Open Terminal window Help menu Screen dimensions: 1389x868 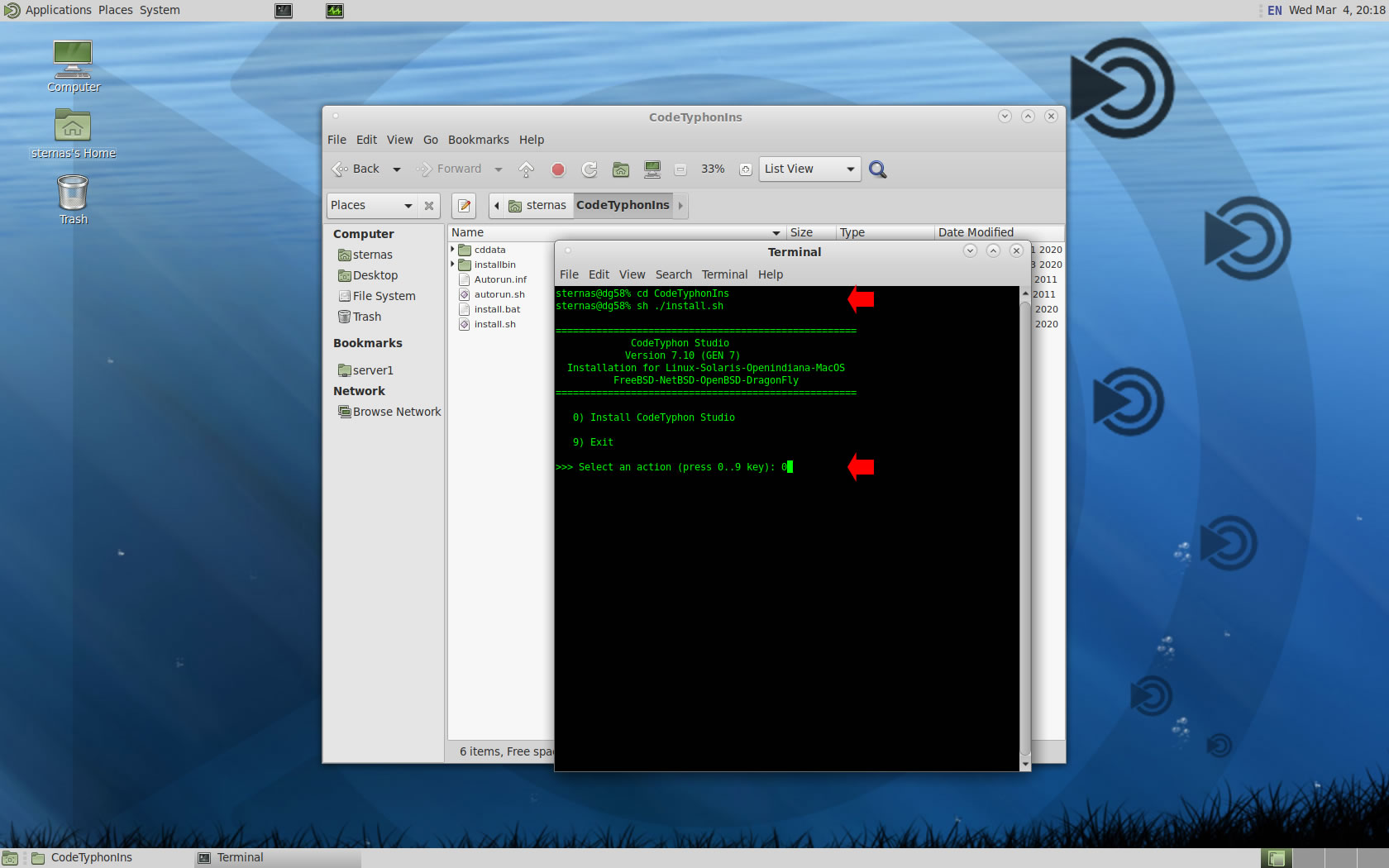[x=771, y=274]
